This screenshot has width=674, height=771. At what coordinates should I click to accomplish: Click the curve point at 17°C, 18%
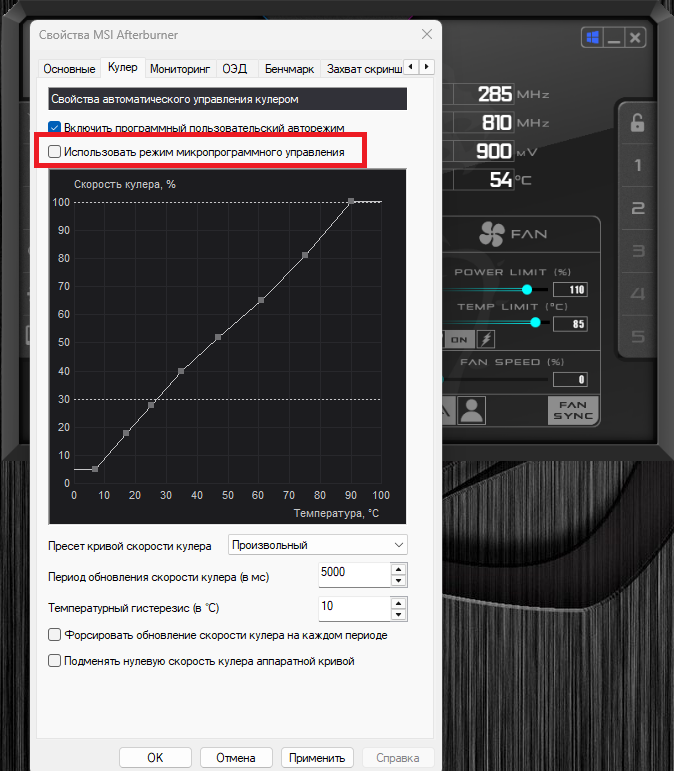pos(126,433)
